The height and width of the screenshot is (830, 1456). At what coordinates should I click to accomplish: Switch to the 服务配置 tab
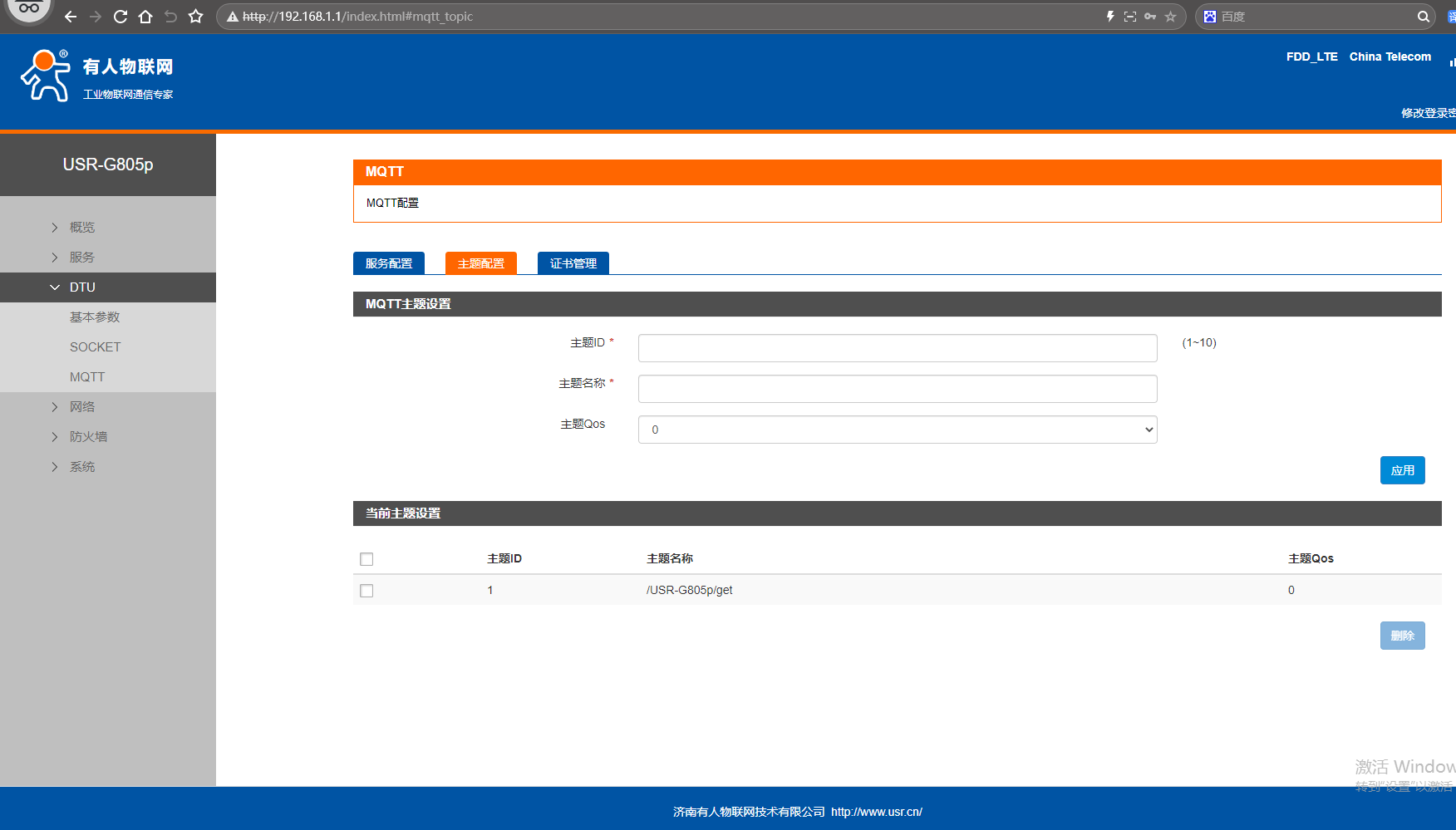tap(388, 263)
